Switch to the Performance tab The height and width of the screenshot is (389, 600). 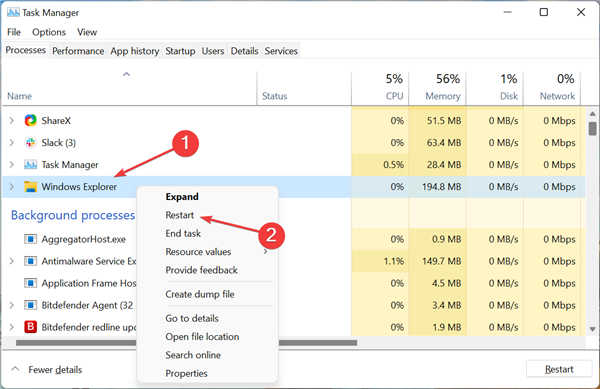click(x=78, y=51)
